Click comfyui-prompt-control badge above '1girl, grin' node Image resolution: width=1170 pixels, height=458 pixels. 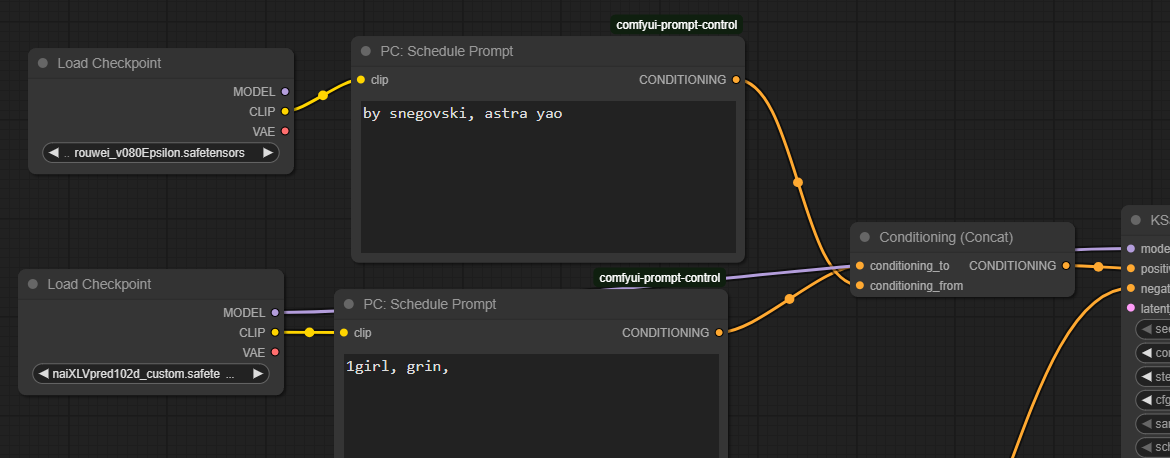coord(660,278)
